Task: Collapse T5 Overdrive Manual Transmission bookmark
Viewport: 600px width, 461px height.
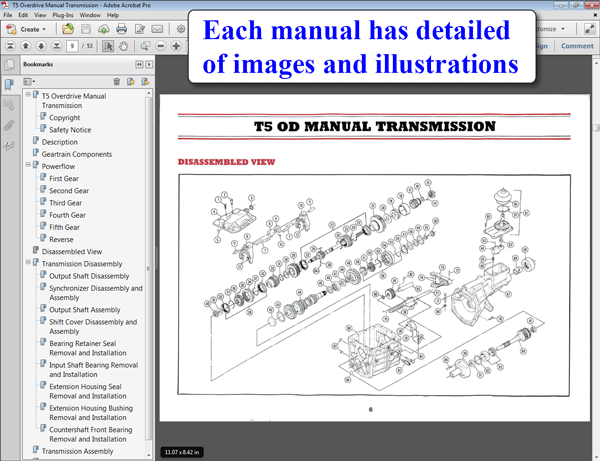Action: coord(29,94)
